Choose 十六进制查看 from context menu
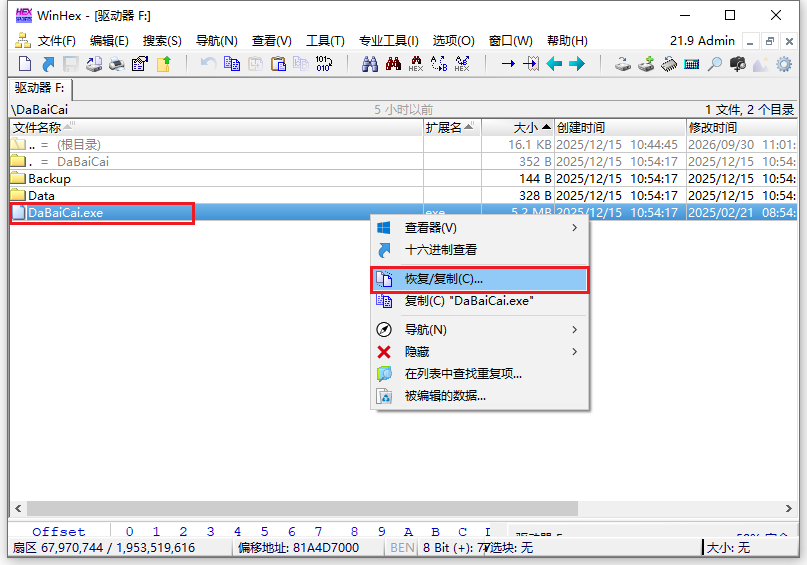 [x=480, y=250]
